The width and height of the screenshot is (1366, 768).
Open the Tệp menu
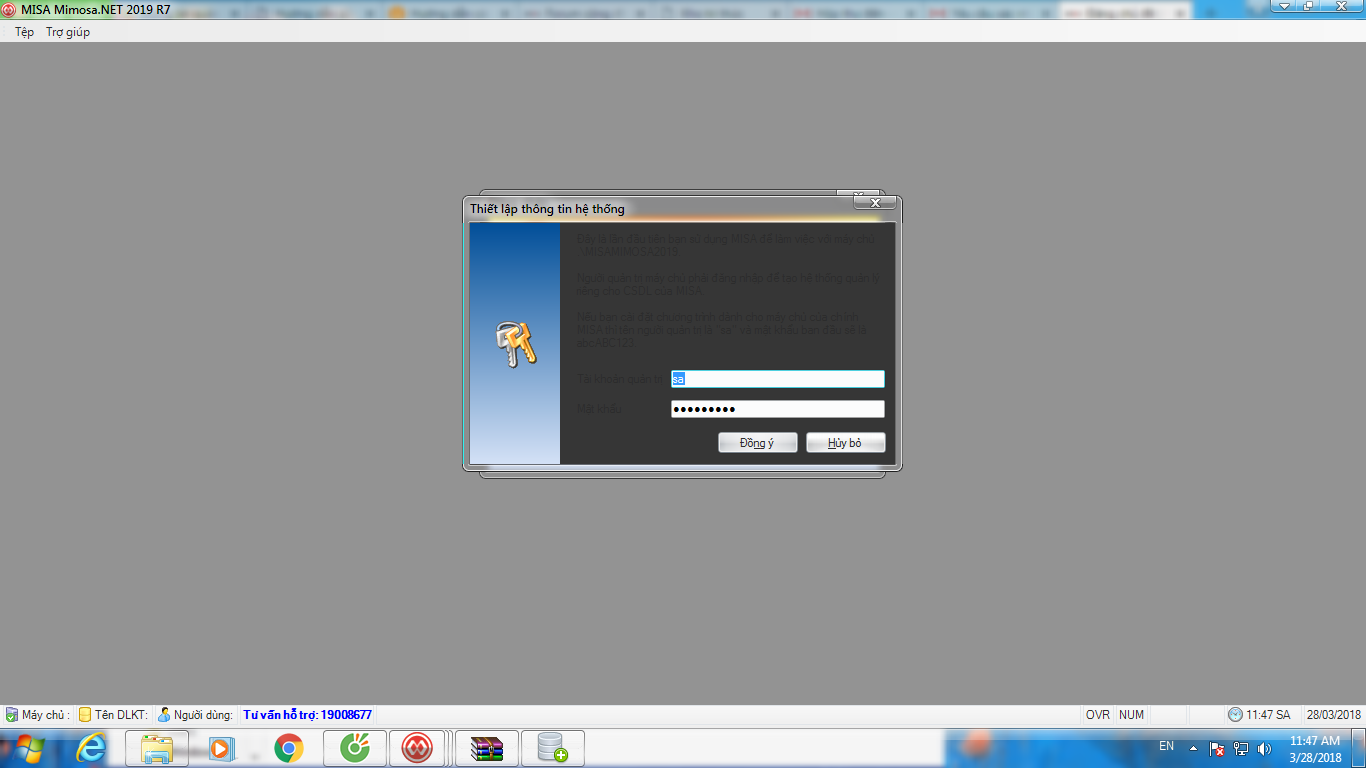24,32
